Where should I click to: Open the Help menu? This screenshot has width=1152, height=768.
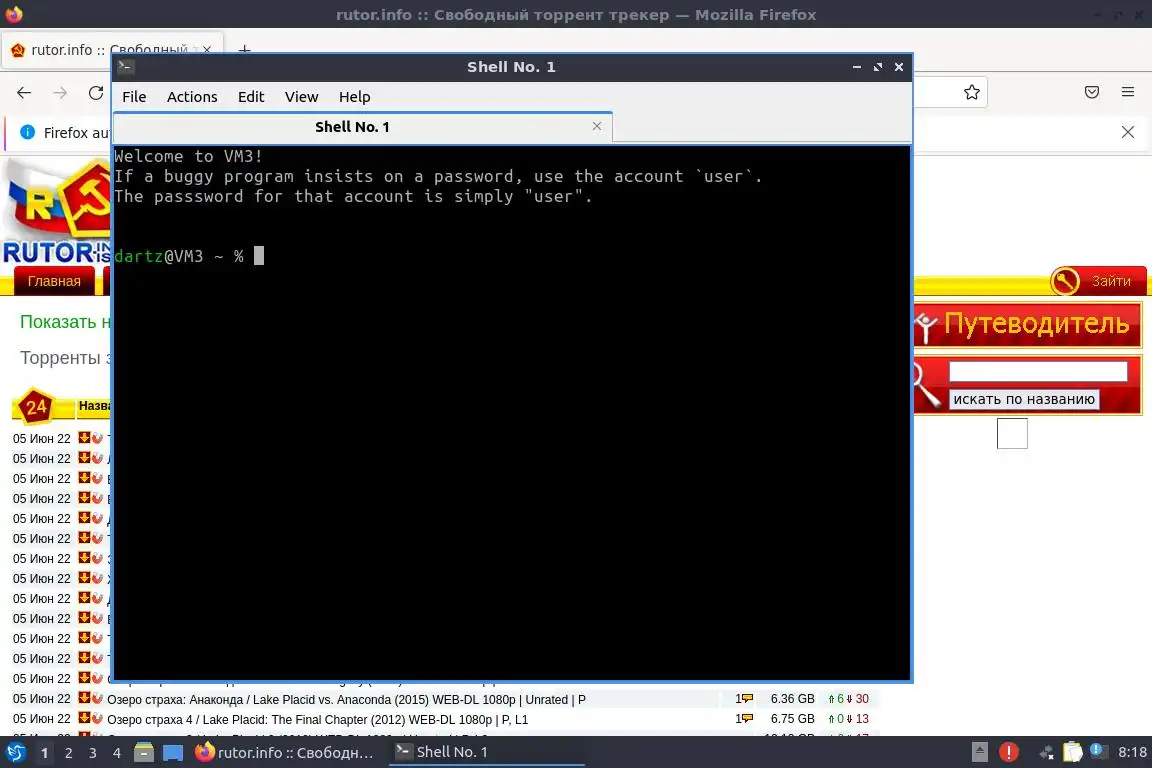click(x=354, y=97)
